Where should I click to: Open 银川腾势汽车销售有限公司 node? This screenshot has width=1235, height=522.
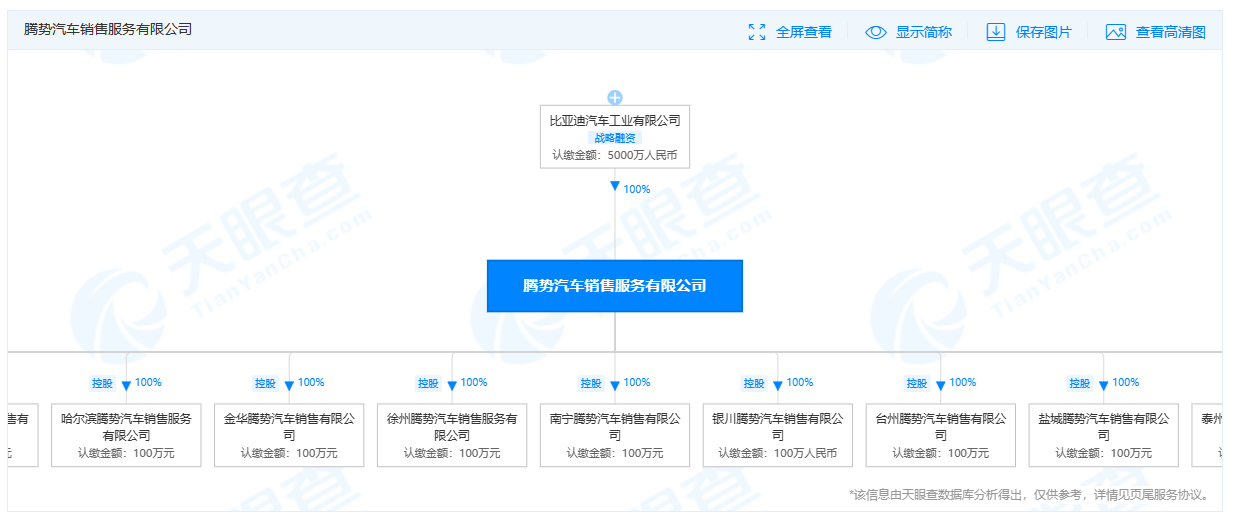pyautogui.click(x=778, y=435)
